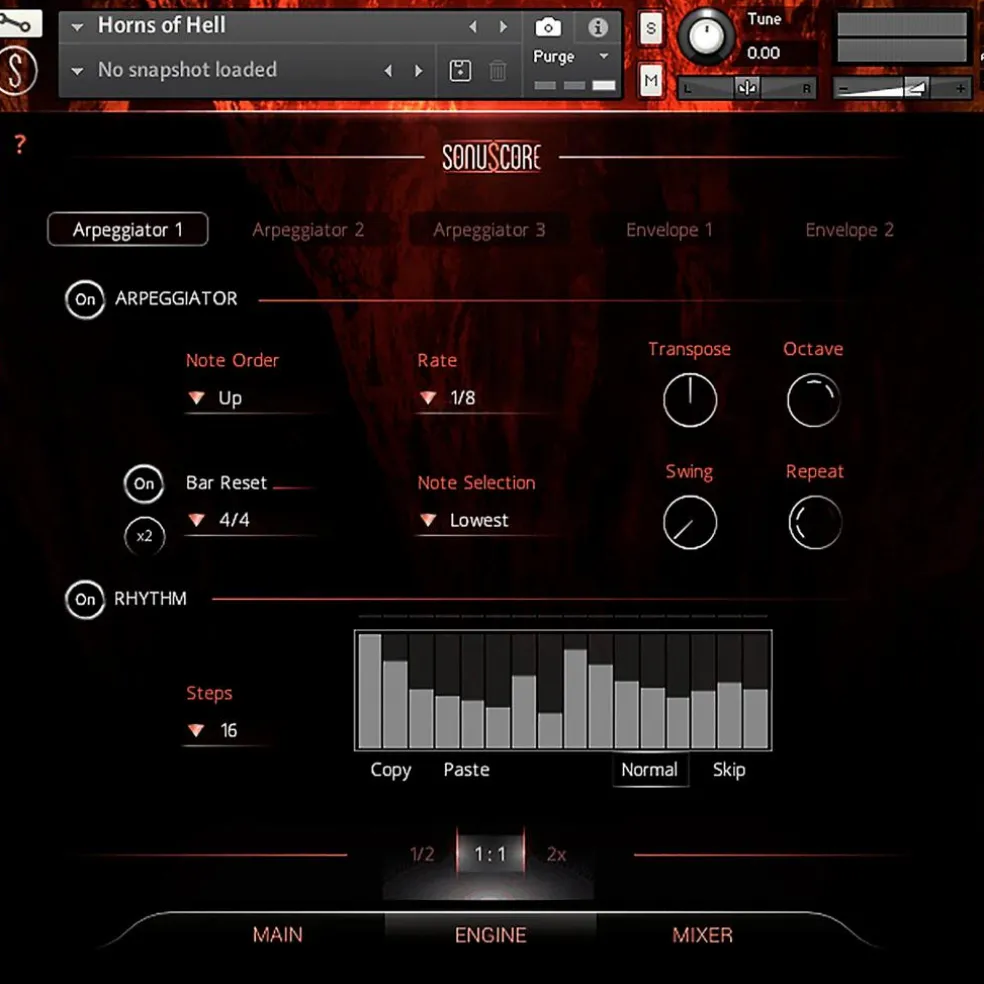
Task: Click the volume slider
Action: coord(902,88)
